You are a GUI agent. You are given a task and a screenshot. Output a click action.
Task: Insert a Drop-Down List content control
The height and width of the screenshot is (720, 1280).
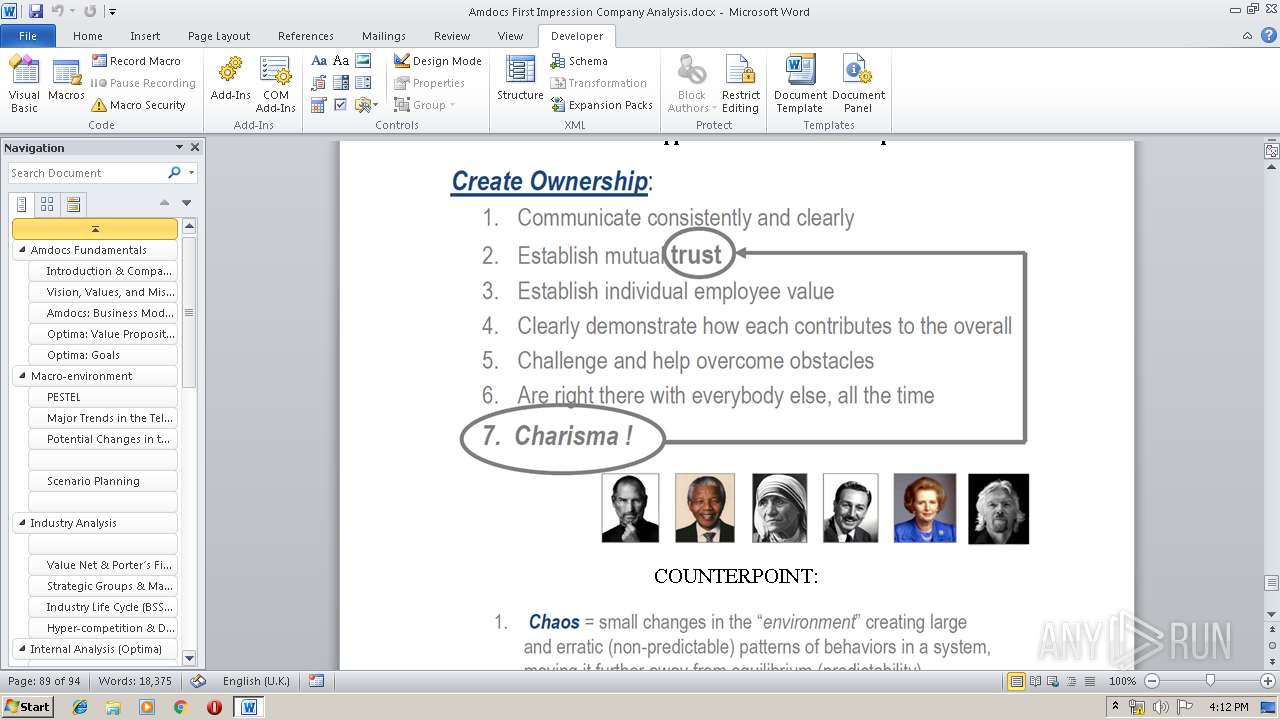(363, 83)
